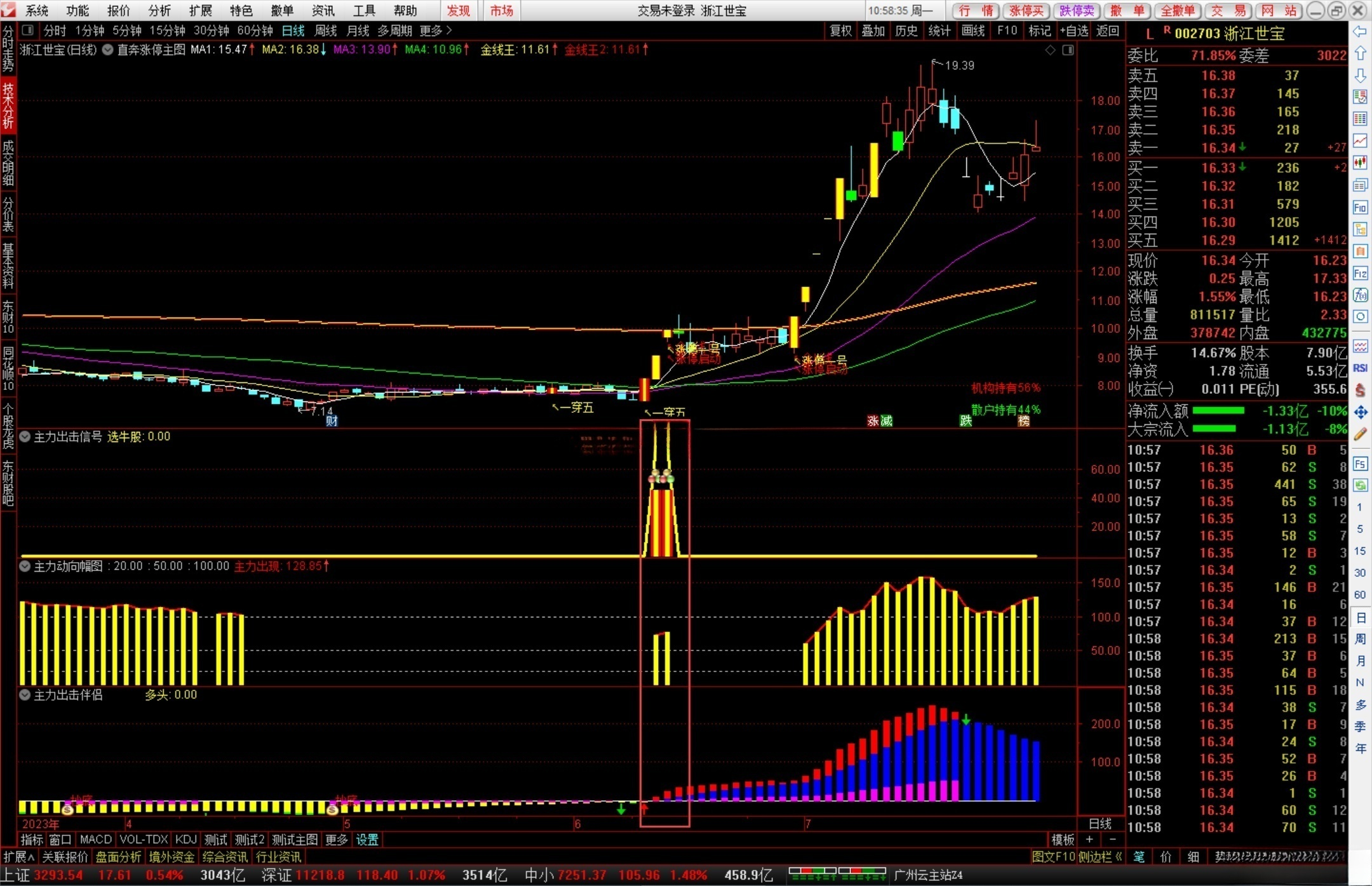Expand the 更多 period options chevron
The height and width of the screenshot is (886, 1372).
pyautogui.click(x=449, y=30)
